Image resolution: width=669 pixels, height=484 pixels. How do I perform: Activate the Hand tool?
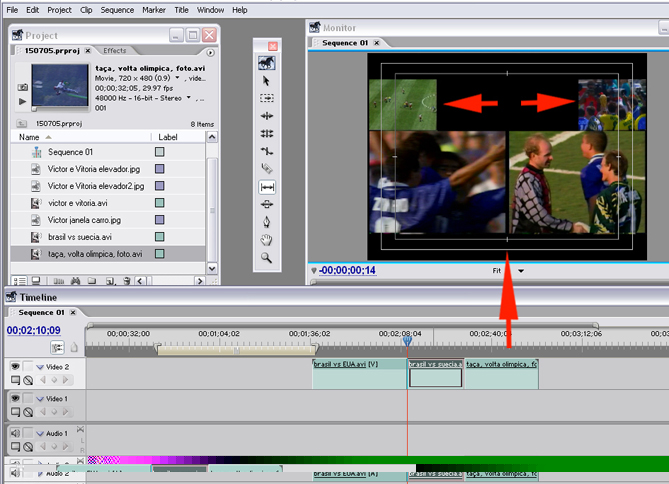point(267,239)
